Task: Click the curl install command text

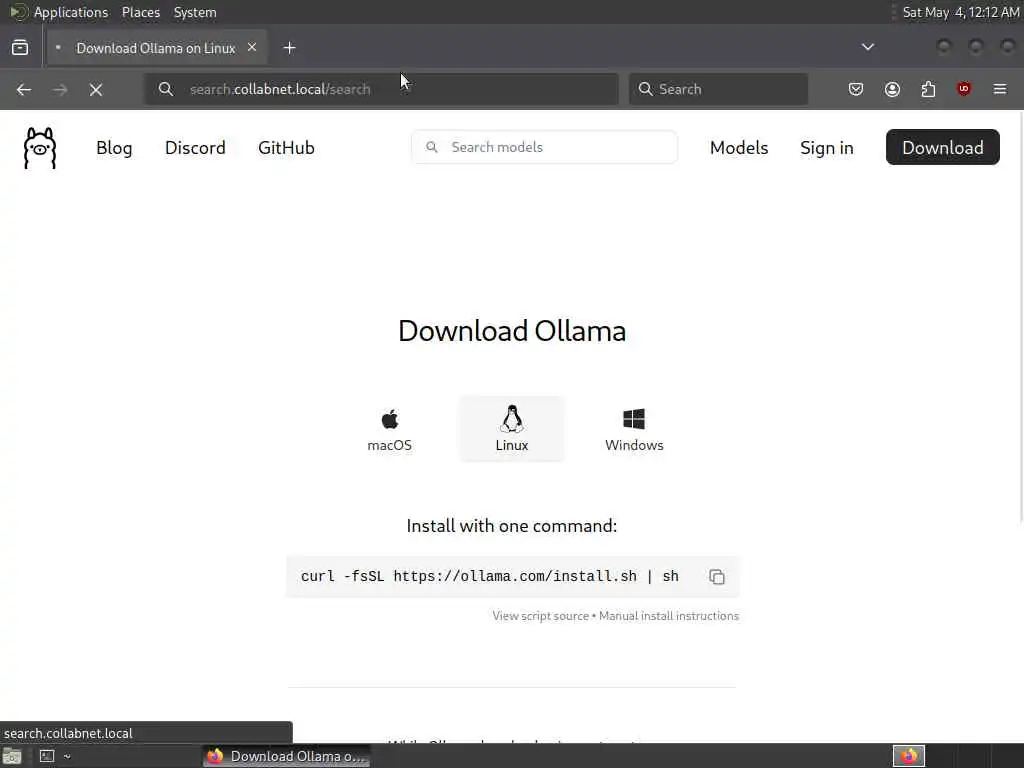Action: (490, 577)
